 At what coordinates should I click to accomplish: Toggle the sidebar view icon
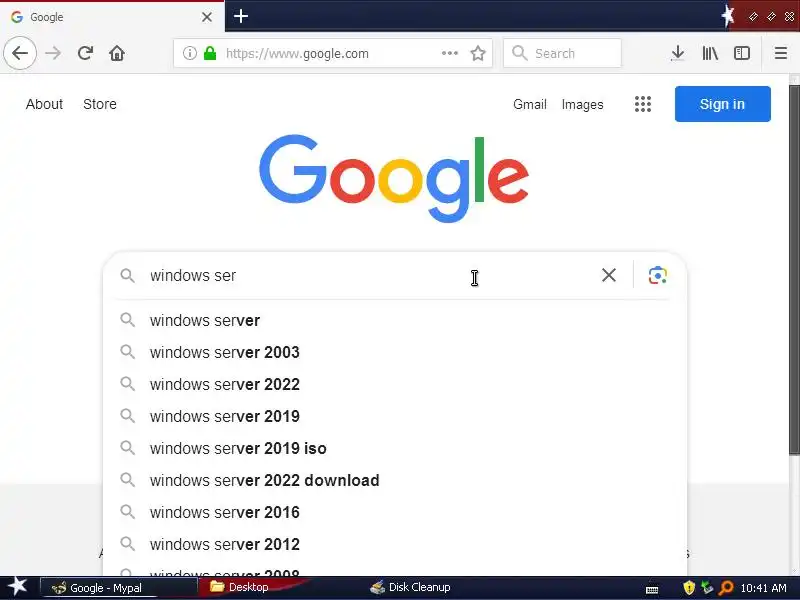(741, 53)
